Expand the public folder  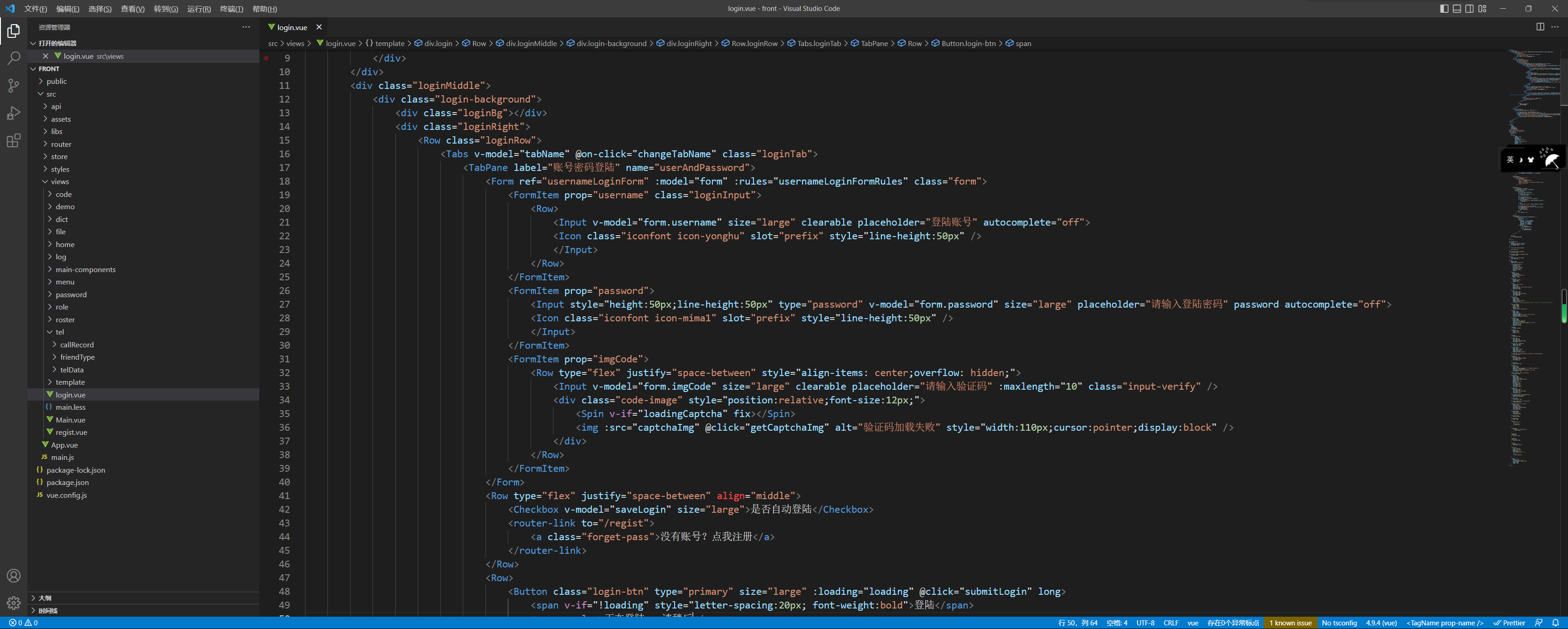(56, 81)
